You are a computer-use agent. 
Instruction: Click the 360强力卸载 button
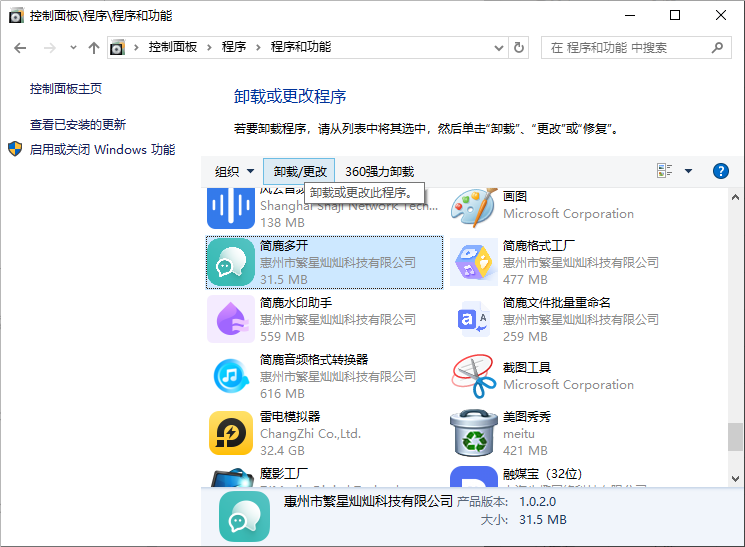tap(380, 172)
